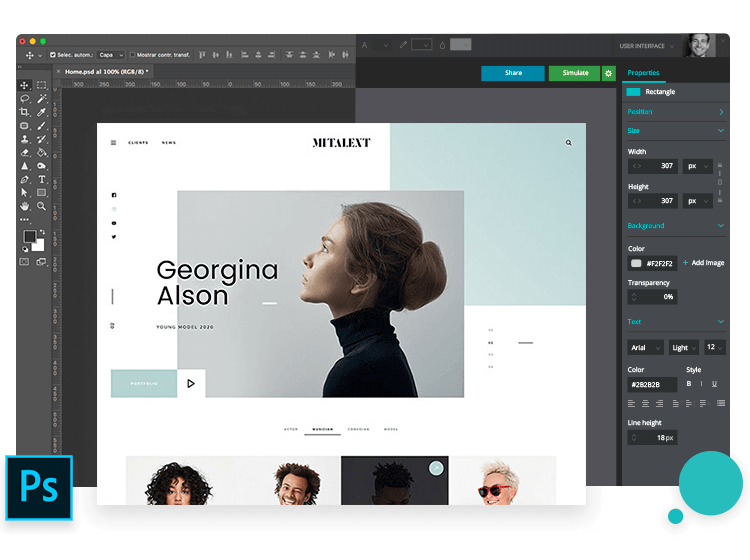Select the Zoom magnifier tool

42,206
